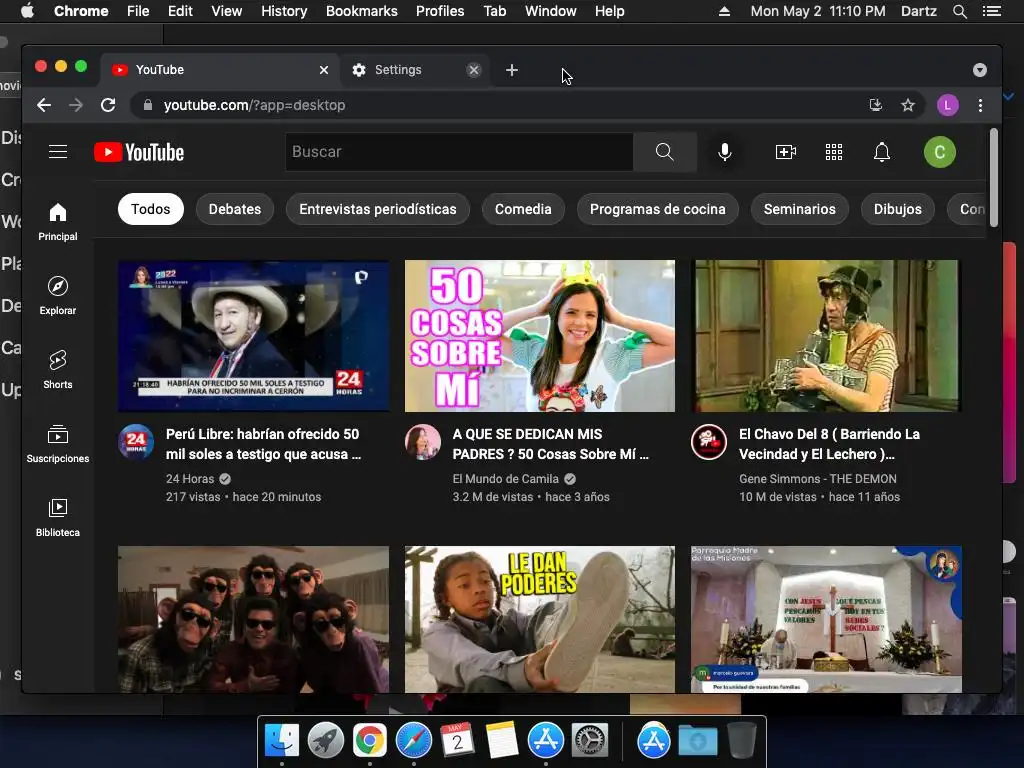The image size is (1024, 768).
Task: Click the Buscar search field
Action: (459, 152)
